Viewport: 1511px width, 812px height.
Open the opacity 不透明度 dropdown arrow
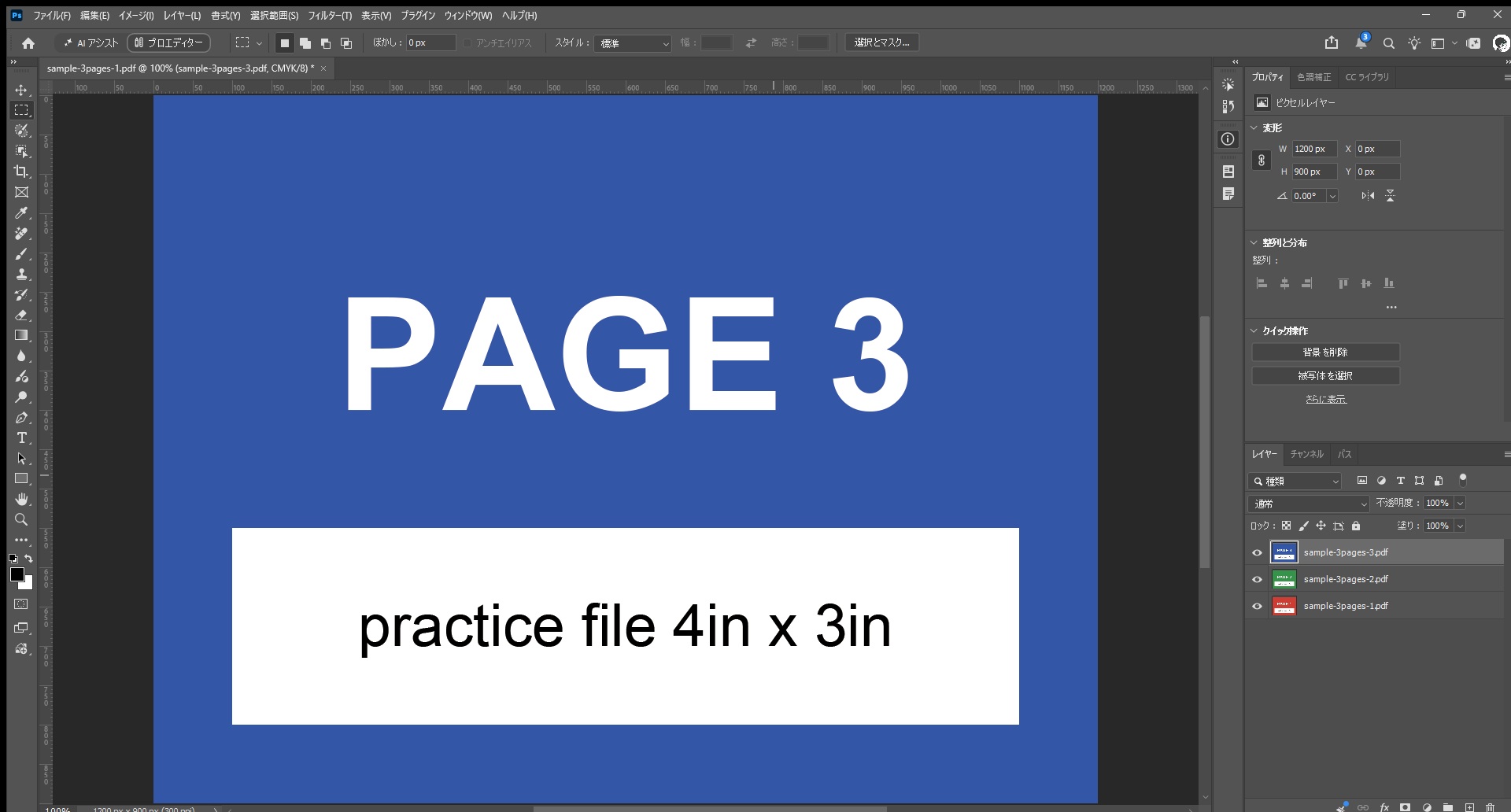pyautogui.click(x=1460, y=503)
